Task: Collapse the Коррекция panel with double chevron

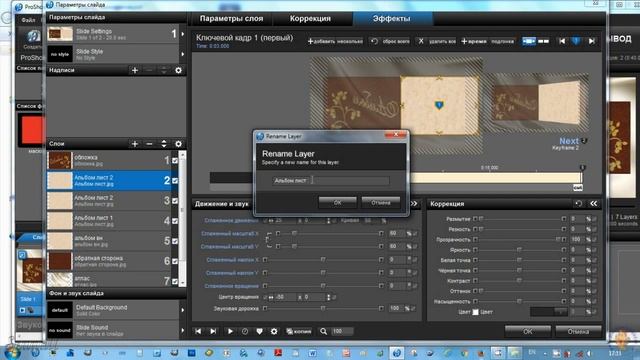Action: coord(593,203)
